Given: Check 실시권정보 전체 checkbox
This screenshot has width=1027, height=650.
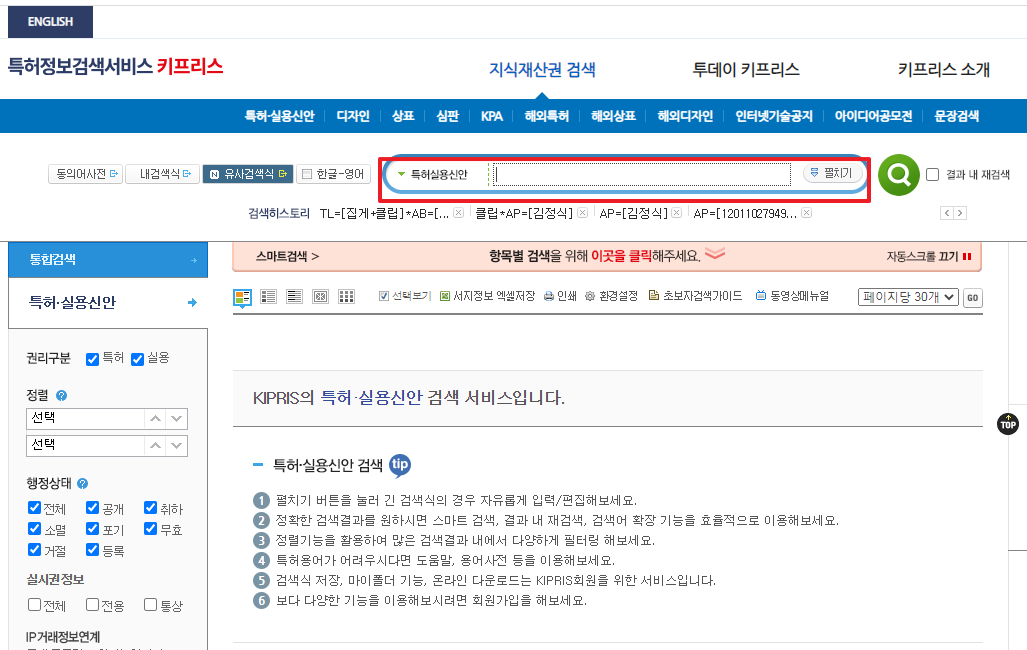Looking at the screenshot, I should point(35,604).
